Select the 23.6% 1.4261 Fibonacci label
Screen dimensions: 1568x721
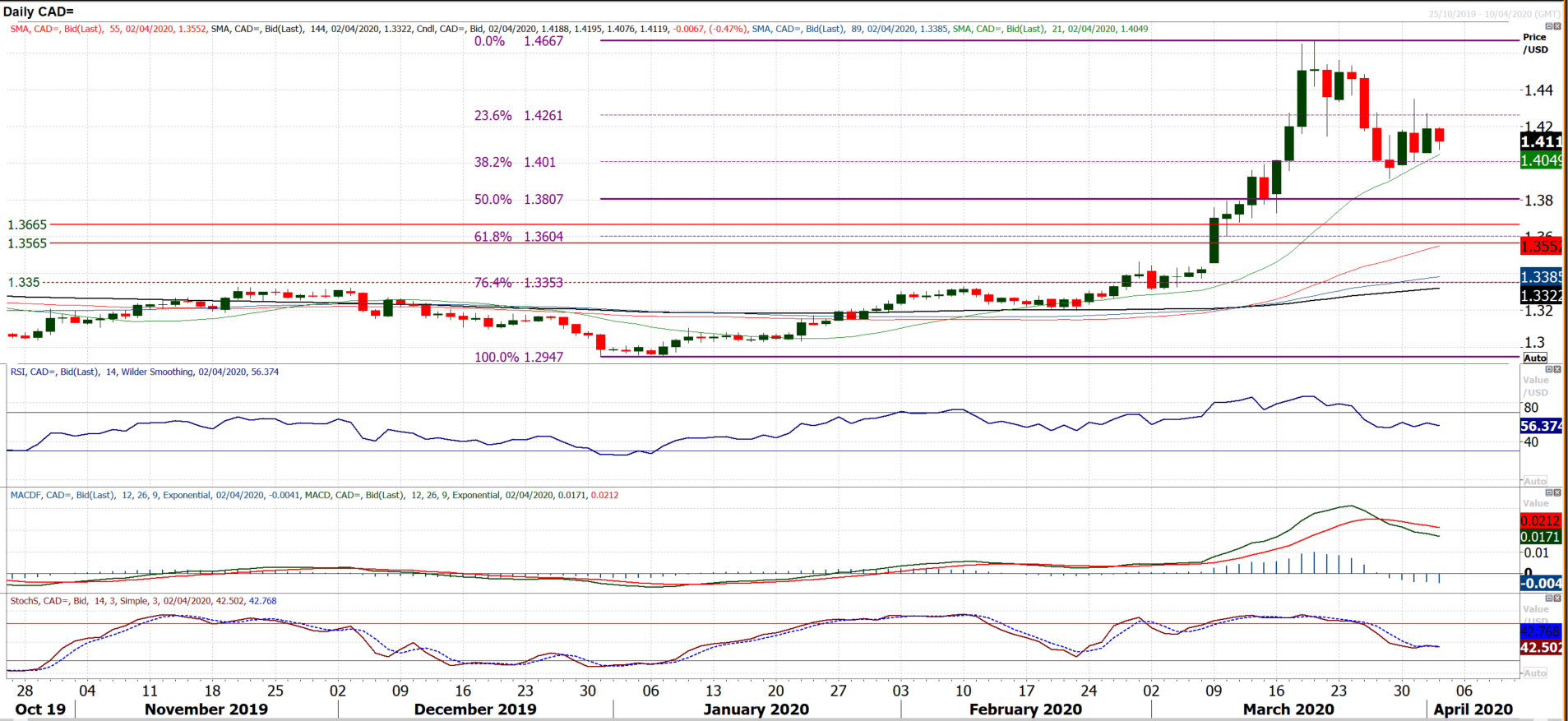519,116
